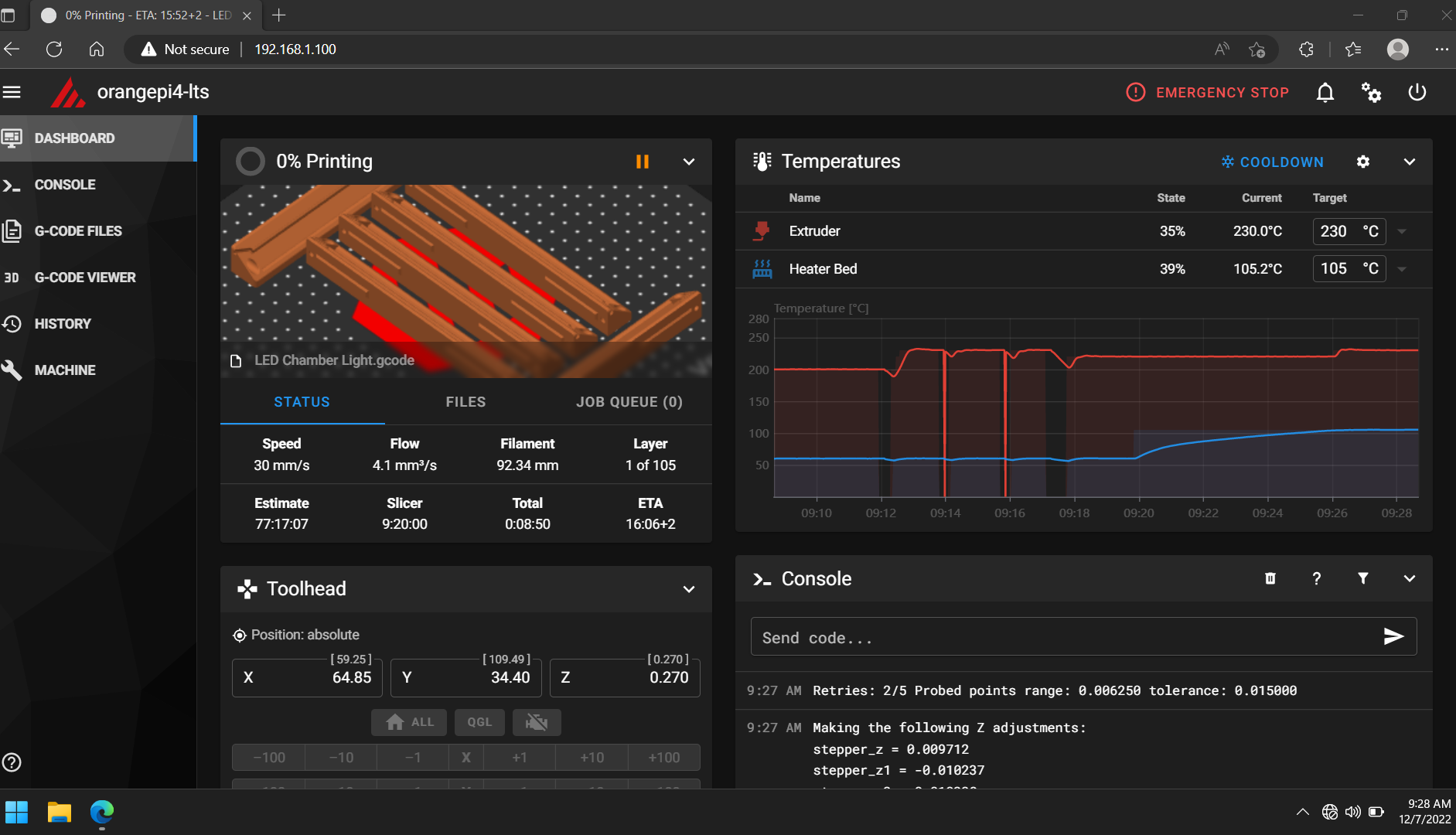Open Heater Bed temperature presets dropdown
This screenshot has height=835, width=1456.
pyautogui.click(x=1402, y=269)
